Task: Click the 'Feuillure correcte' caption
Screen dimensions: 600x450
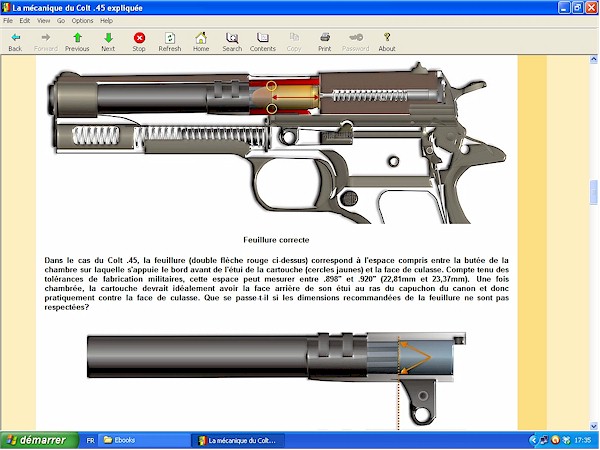Action: click(x=276, y=240)
